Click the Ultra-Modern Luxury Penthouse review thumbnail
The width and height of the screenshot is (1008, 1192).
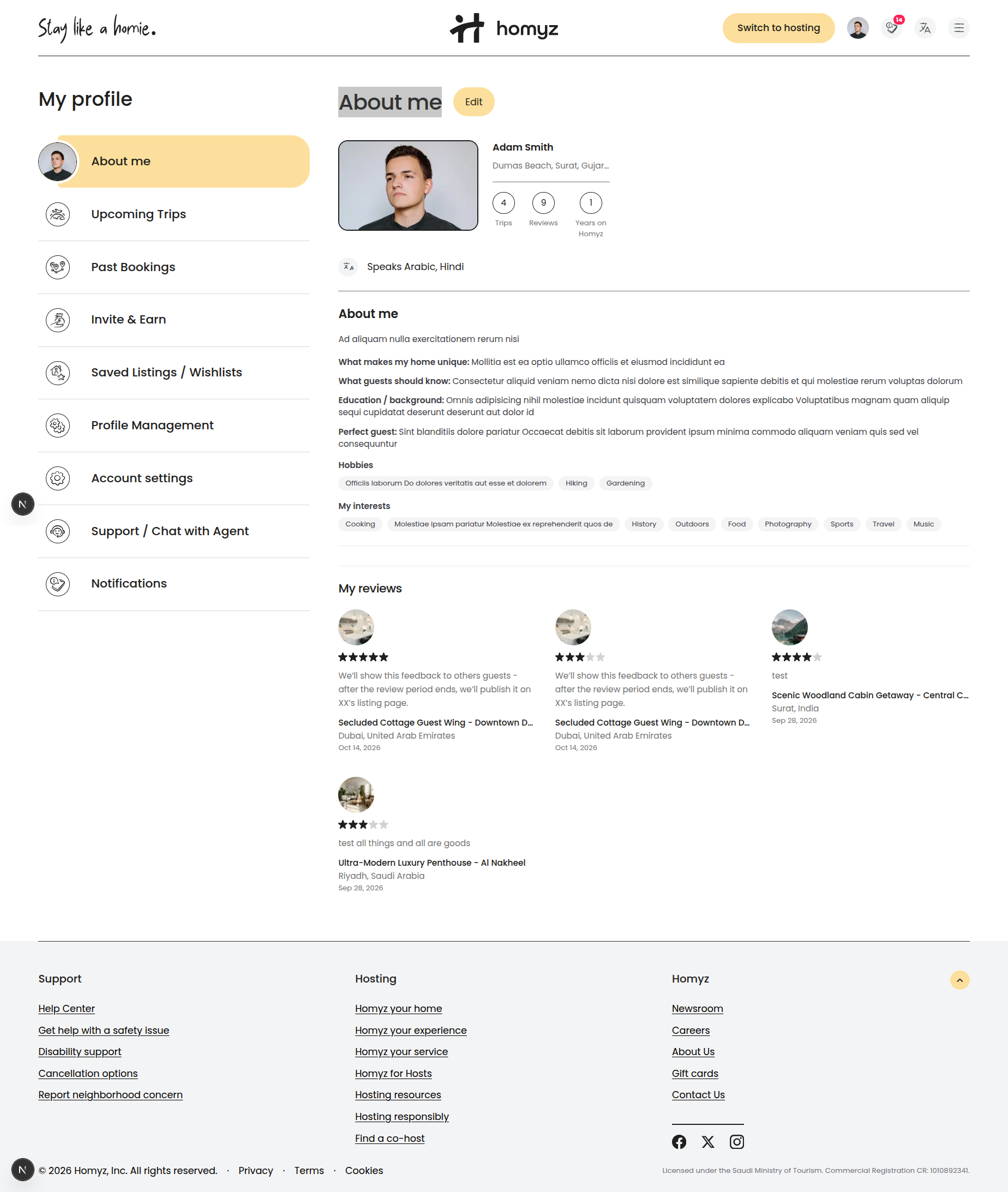[x=356, y=795]
